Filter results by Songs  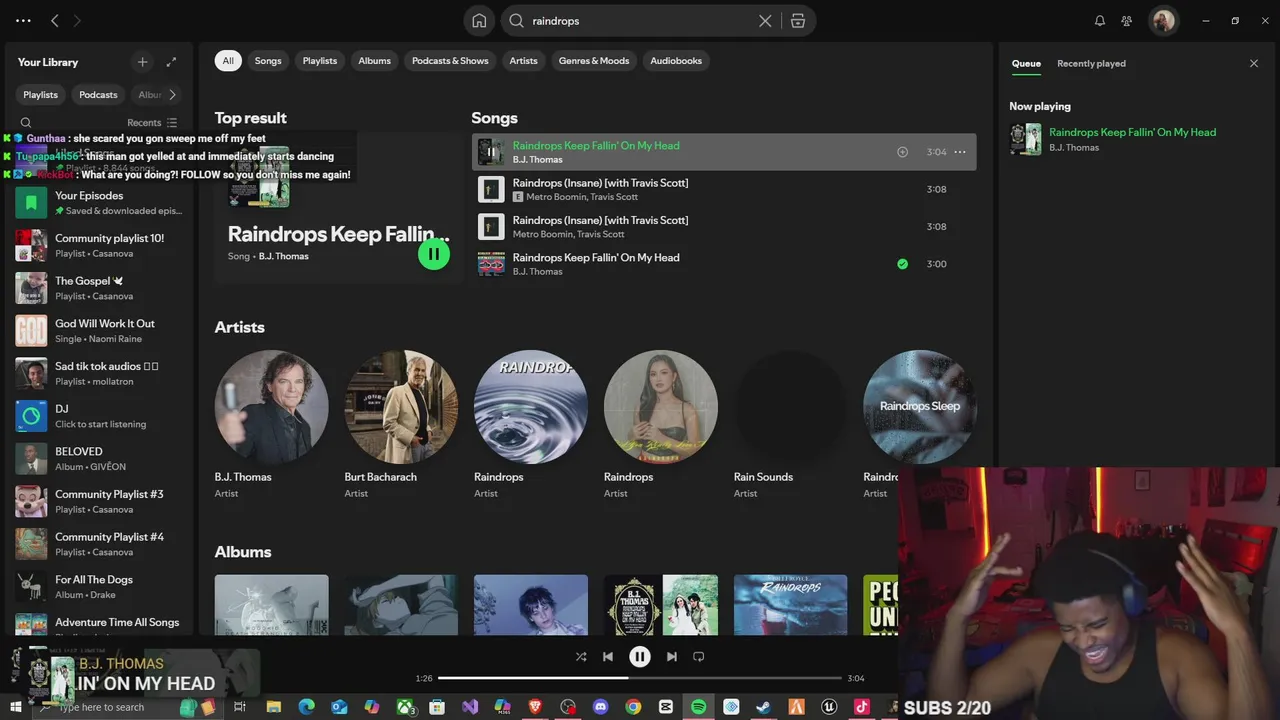pyautogui.click(x=268, y=61)
